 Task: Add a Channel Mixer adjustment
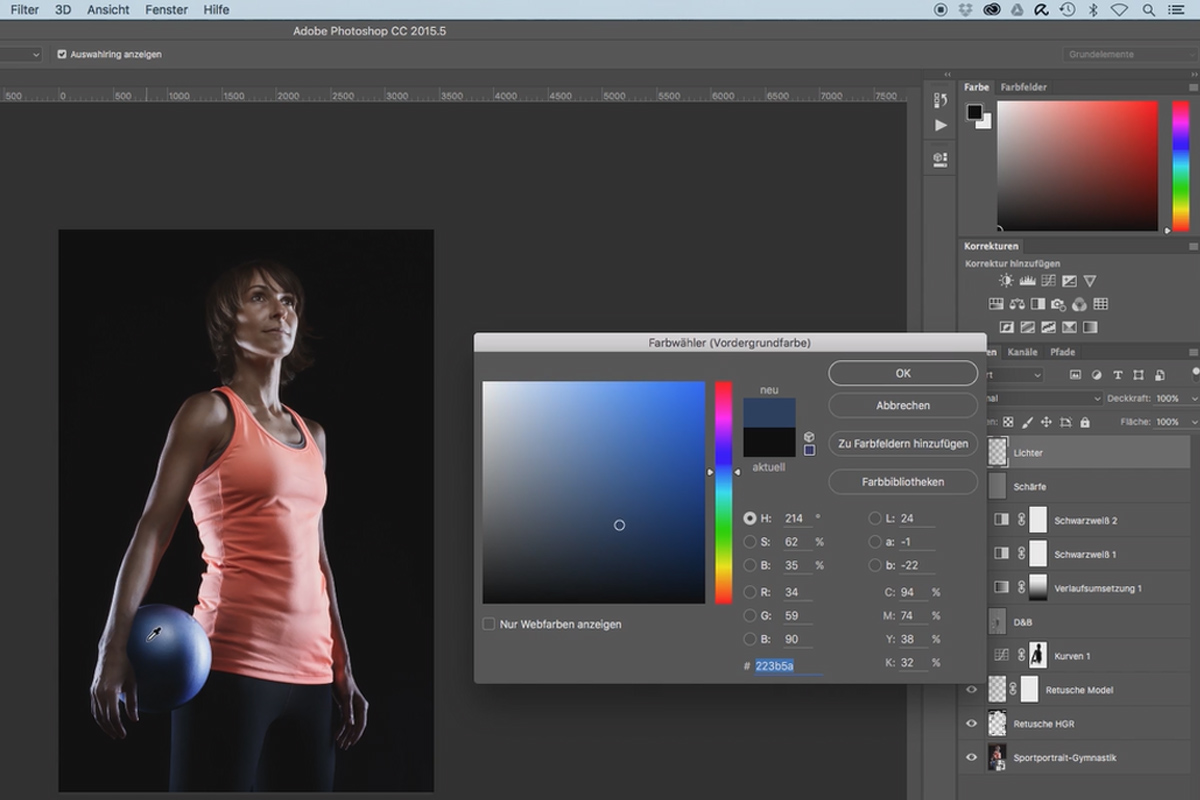tap(1080, 304)
